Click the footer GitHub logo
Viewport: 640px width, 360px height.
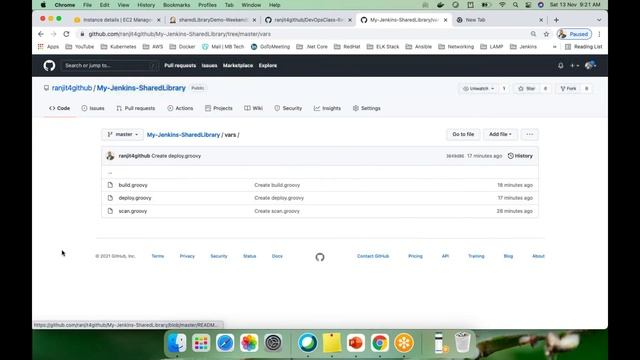[x=320, y=257]
